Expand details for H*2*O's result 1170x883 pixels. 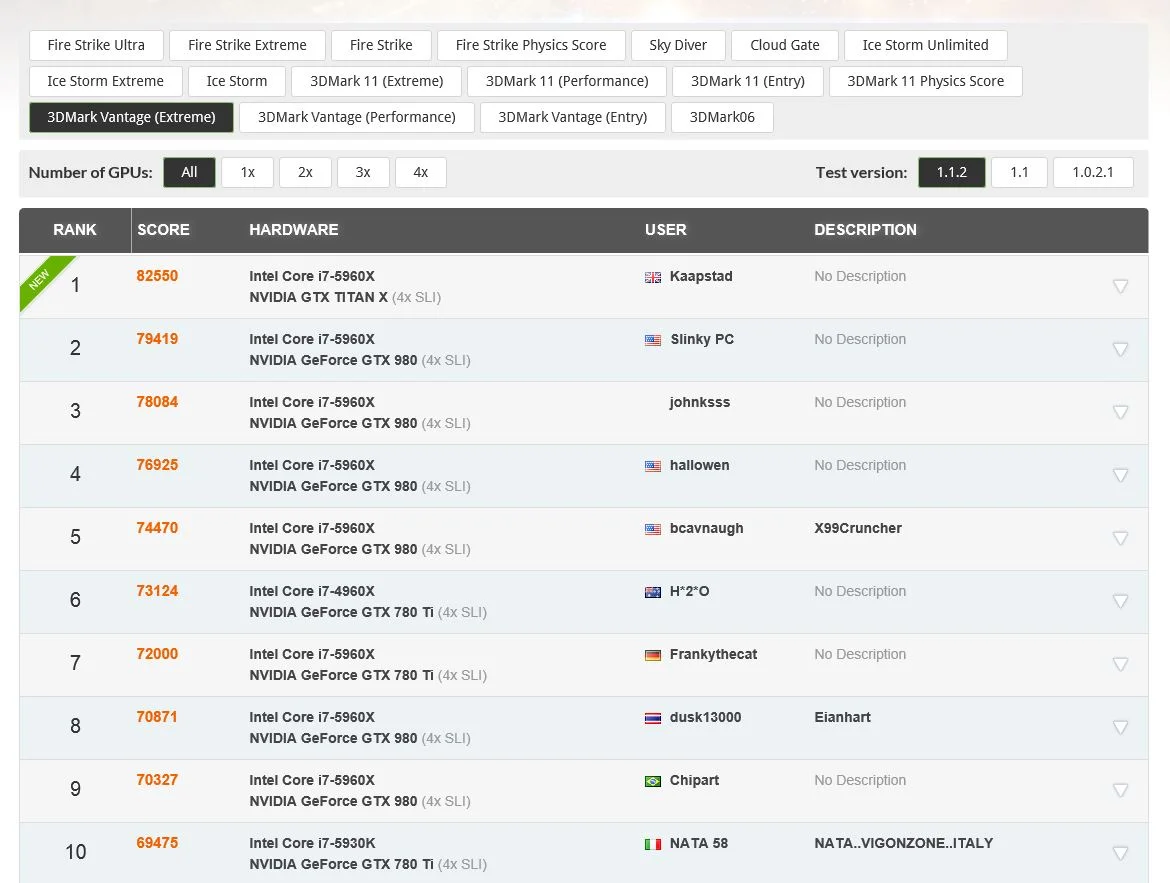[1120, 601]
